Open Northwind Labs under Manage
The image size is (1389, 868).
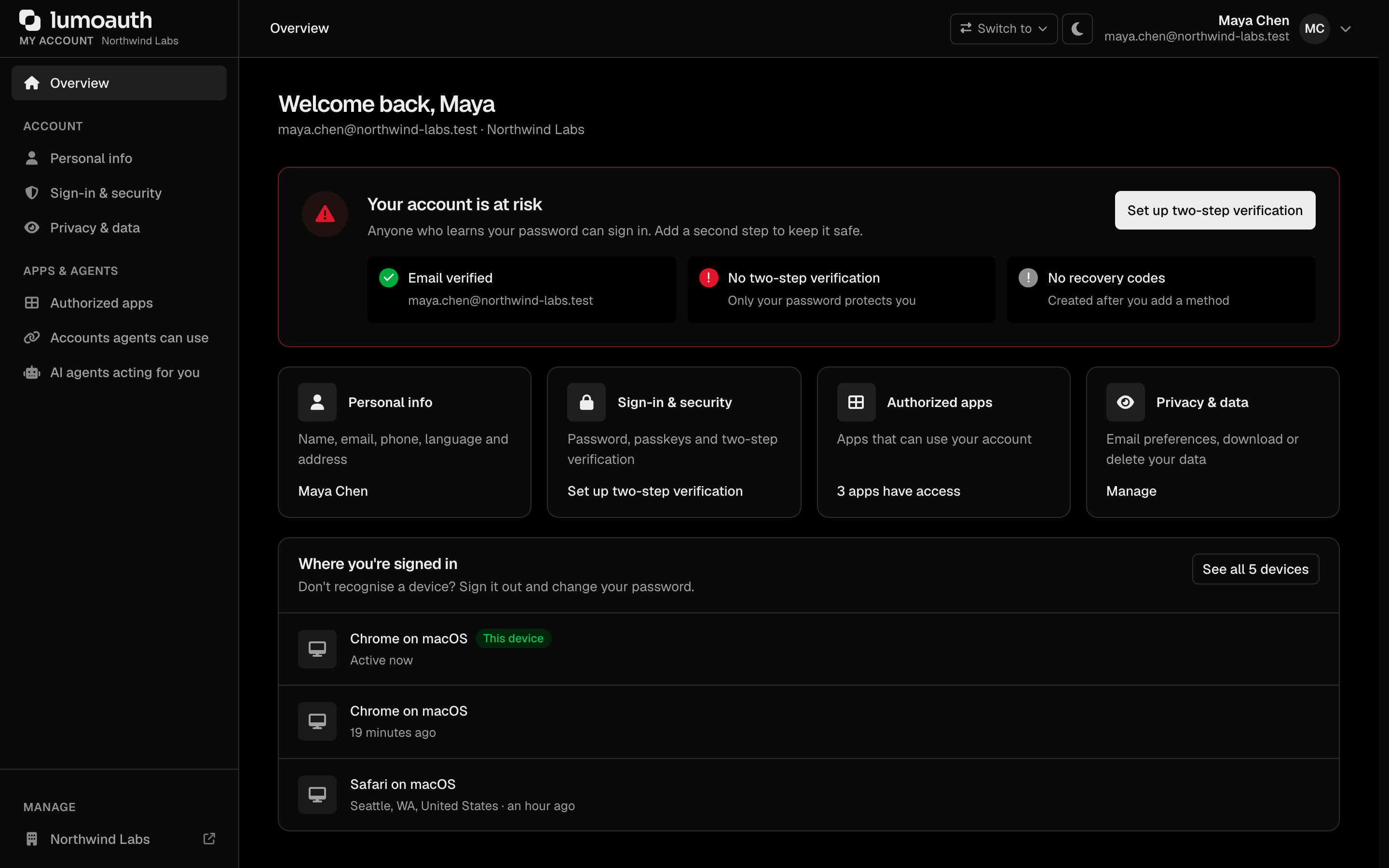point(119,839)
